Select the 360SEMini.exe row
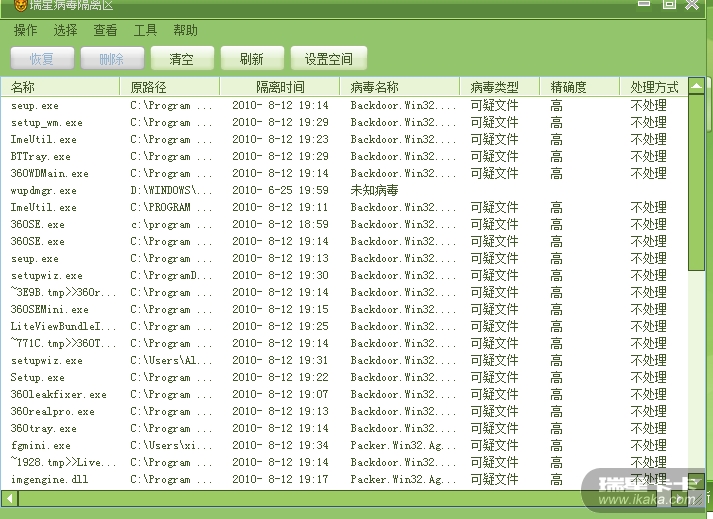Image resolution: width=713 pixels, height=519 pixels. pyautogui.click(x=344, y=309)
